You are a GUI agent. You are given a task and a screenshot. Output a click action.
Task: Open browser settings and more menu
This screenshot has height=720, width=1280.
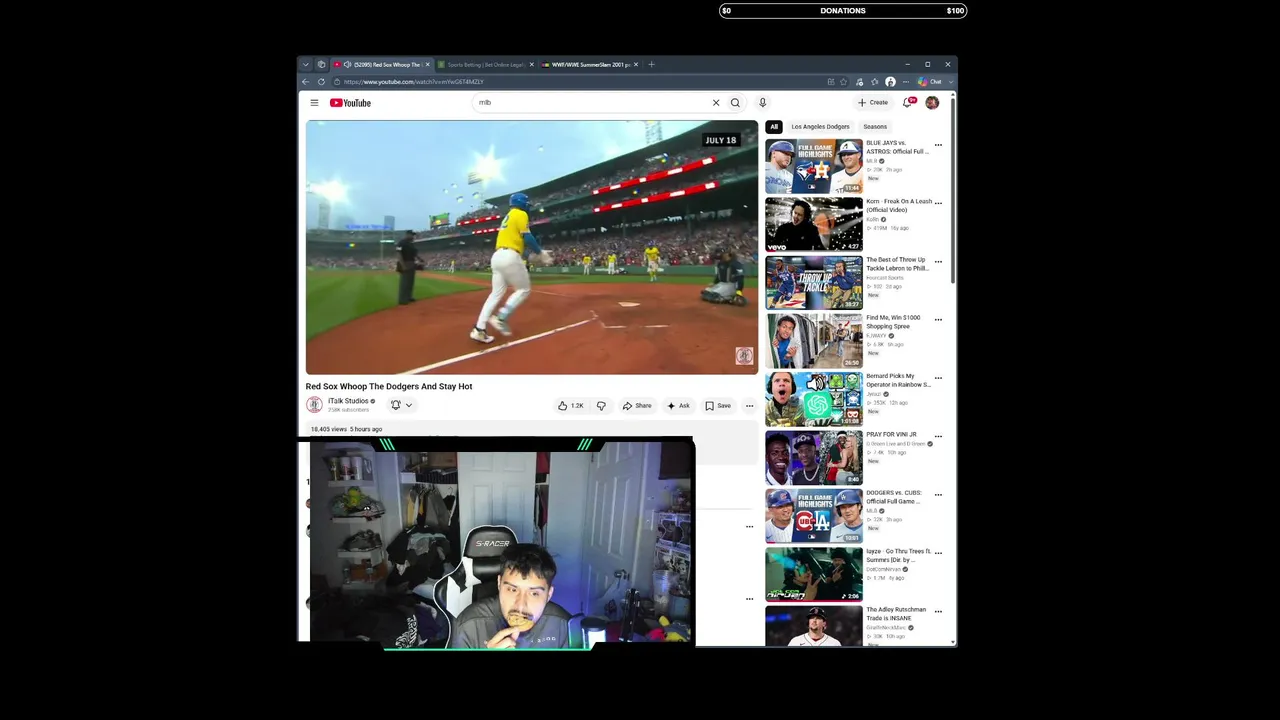point(905,82)
